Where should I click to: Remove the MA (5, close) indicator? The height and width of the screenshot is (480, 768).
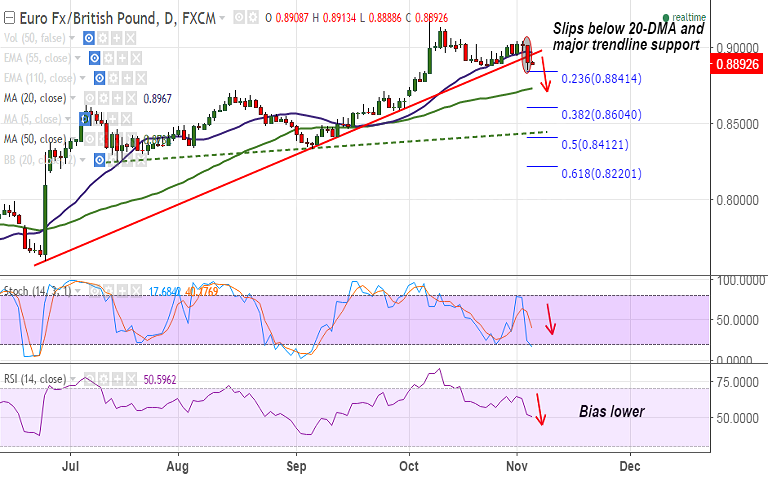tap(126, 119)
